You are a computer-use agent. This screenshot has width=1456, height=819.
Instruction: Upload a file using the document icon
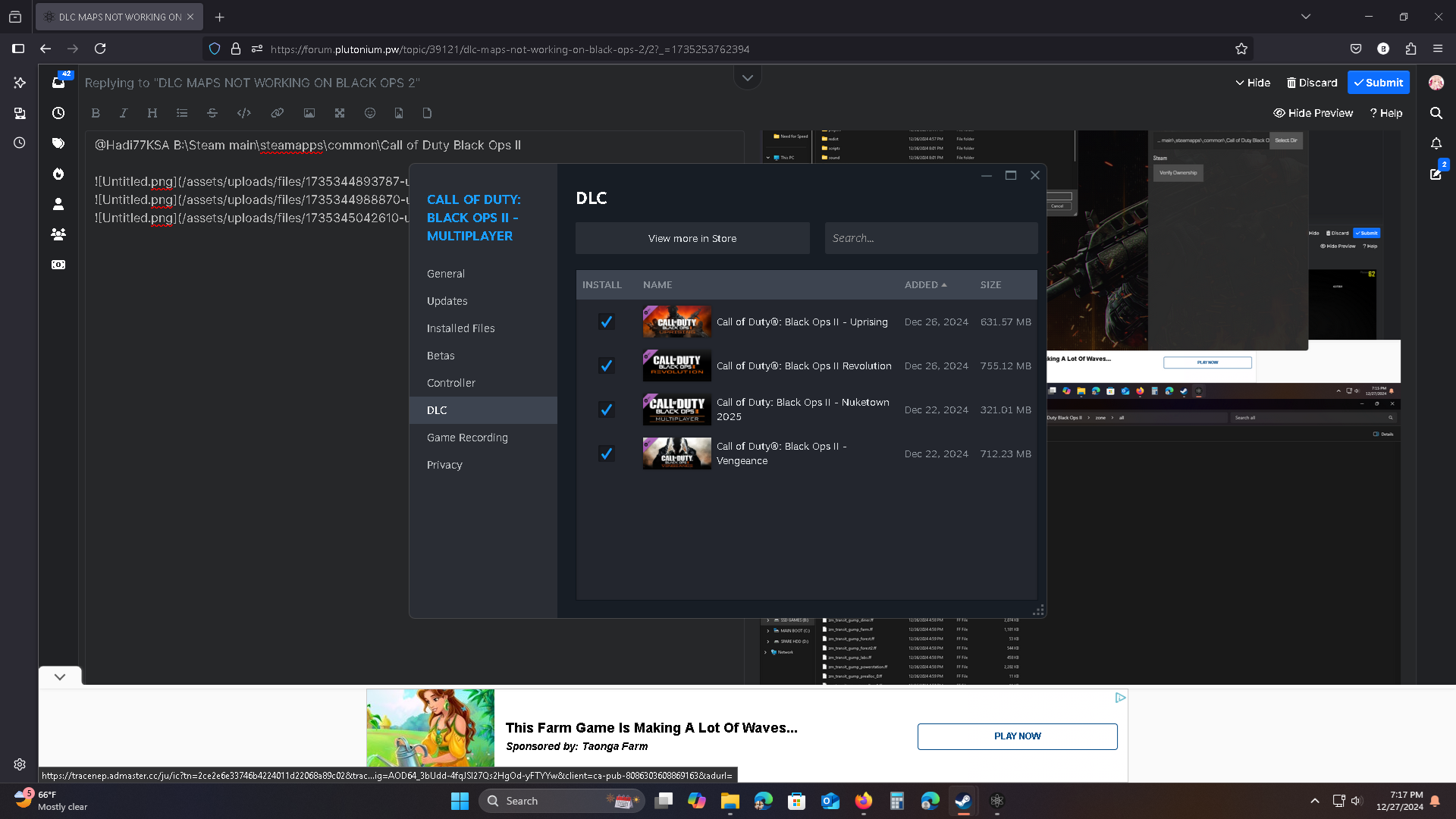[427, 113]
